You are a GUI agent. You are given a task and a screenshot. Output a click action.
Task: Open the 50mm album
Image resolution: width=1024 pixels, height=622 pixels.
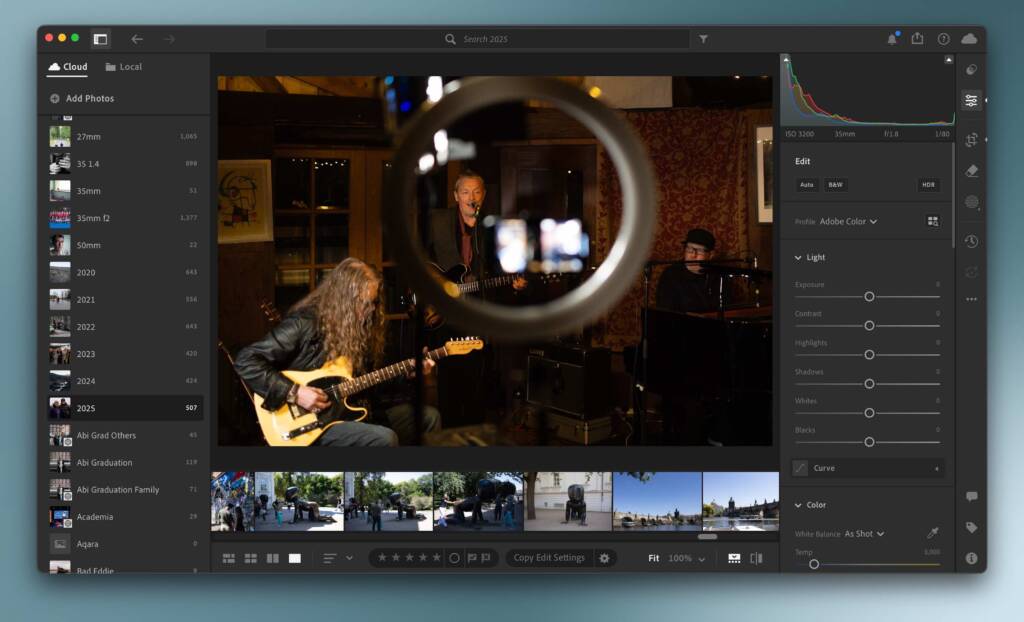pyautogui.click(x=123, y=245)
